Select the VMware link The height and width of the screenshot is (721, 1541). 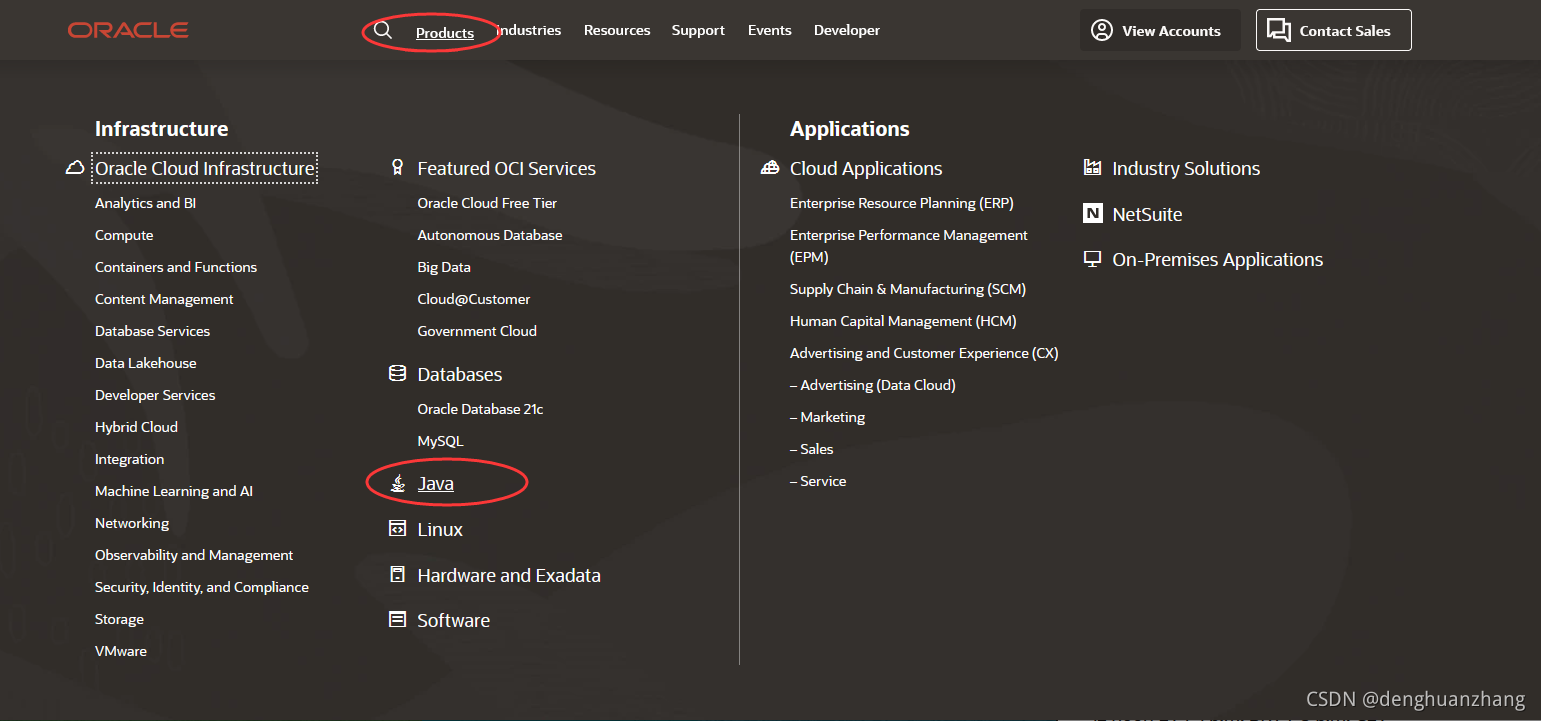[x=121, y=651]
